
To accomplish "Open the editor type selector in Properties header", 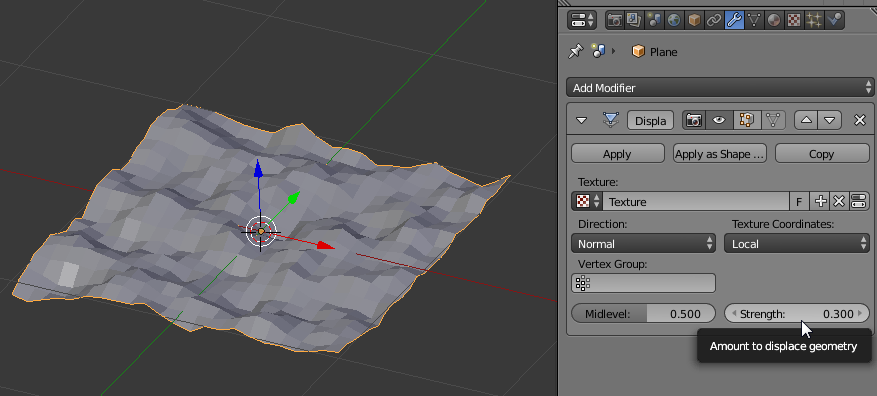I will [x=582, y=21].
